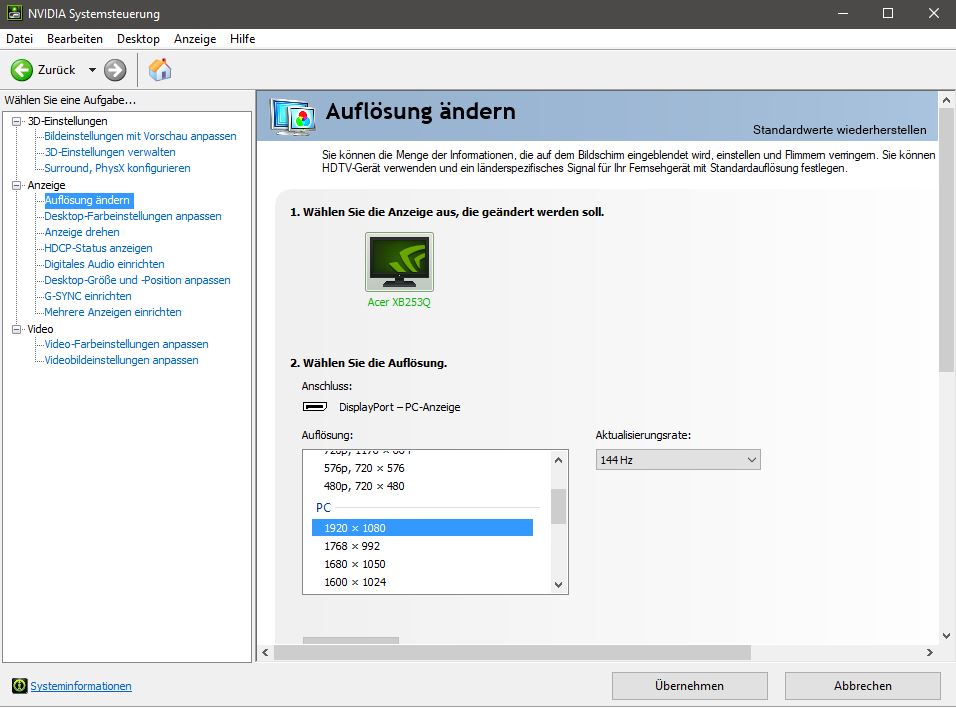Open the home icon in the toolbar
The width and height of the screenshot is (956, 708).
pyautogui.click(x=160, y=70)
